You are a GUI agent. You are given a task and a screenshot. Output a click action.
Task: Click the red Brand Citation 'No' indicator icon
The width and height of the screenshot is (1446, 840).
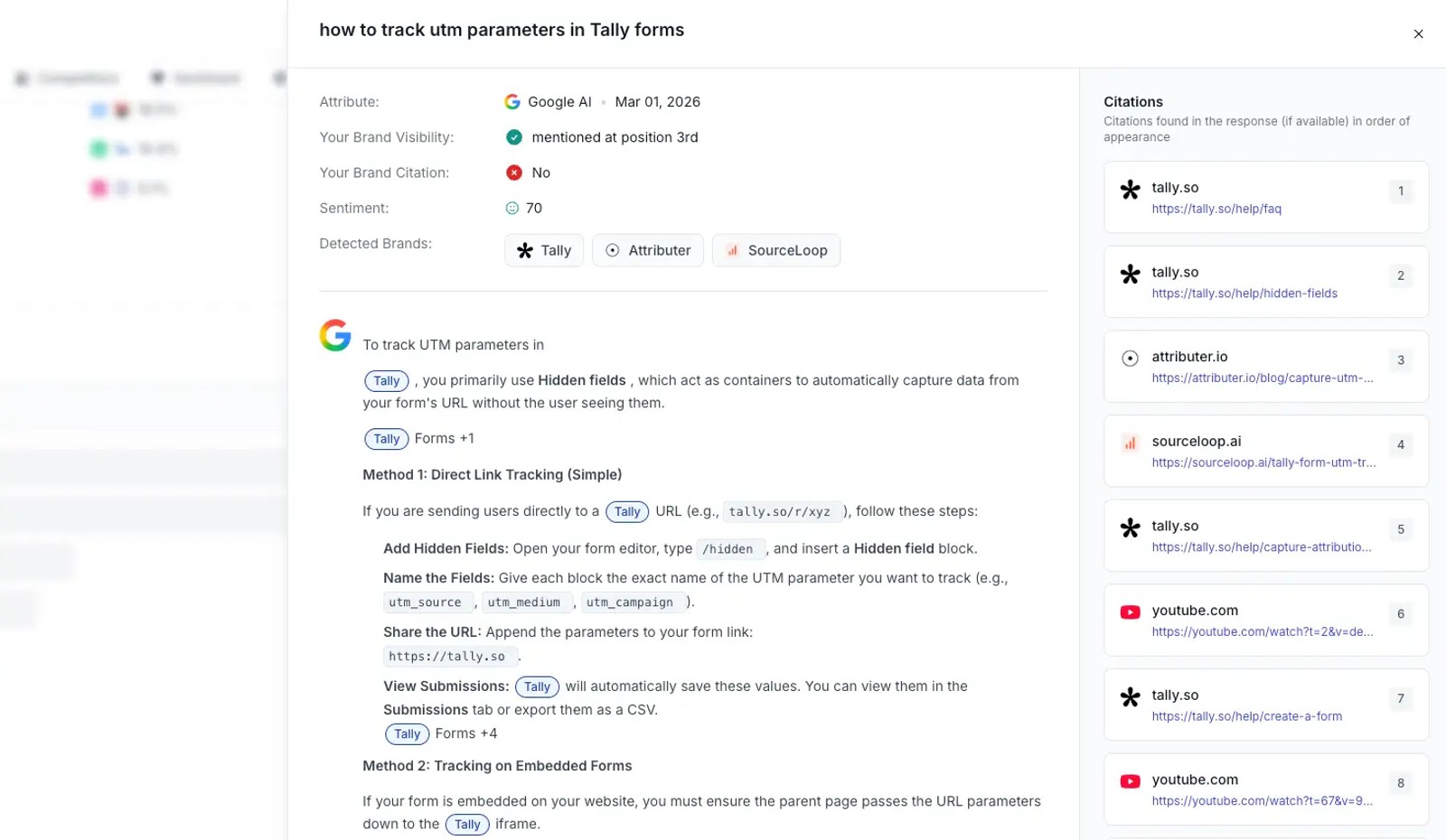(x=514, y=172)
